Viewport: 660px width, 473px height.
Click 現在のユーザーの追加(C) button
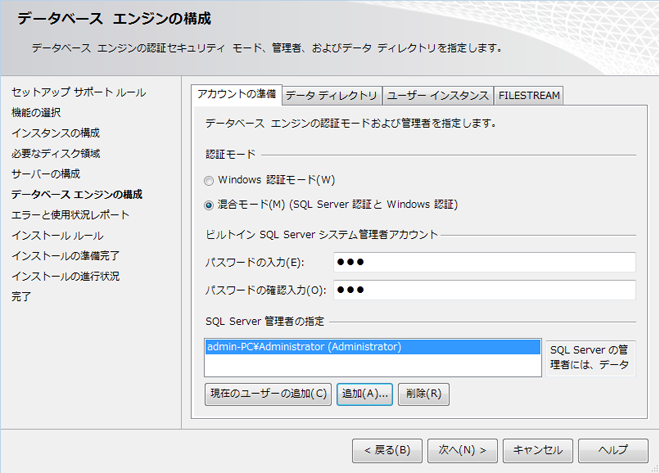pyautogui.click(x=268, y=394)
